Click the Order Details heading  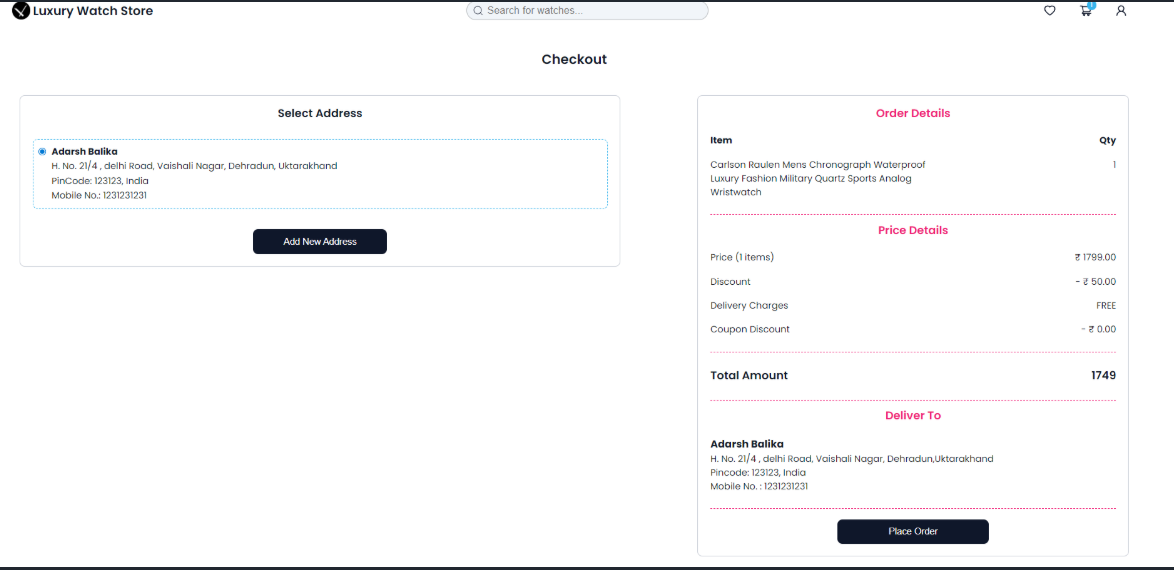[912, 113]
